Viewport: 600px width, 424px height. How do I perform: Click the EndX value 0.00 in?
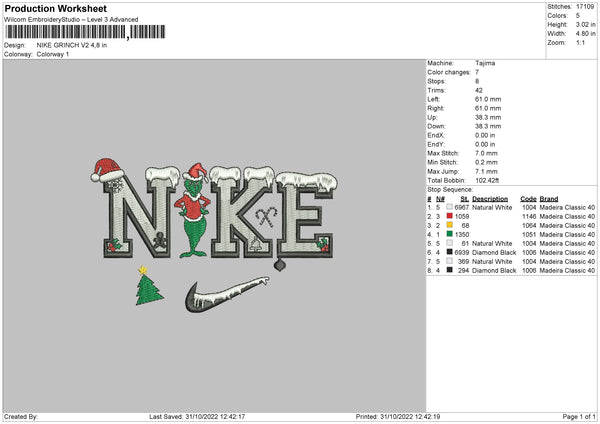click(485, 135)
